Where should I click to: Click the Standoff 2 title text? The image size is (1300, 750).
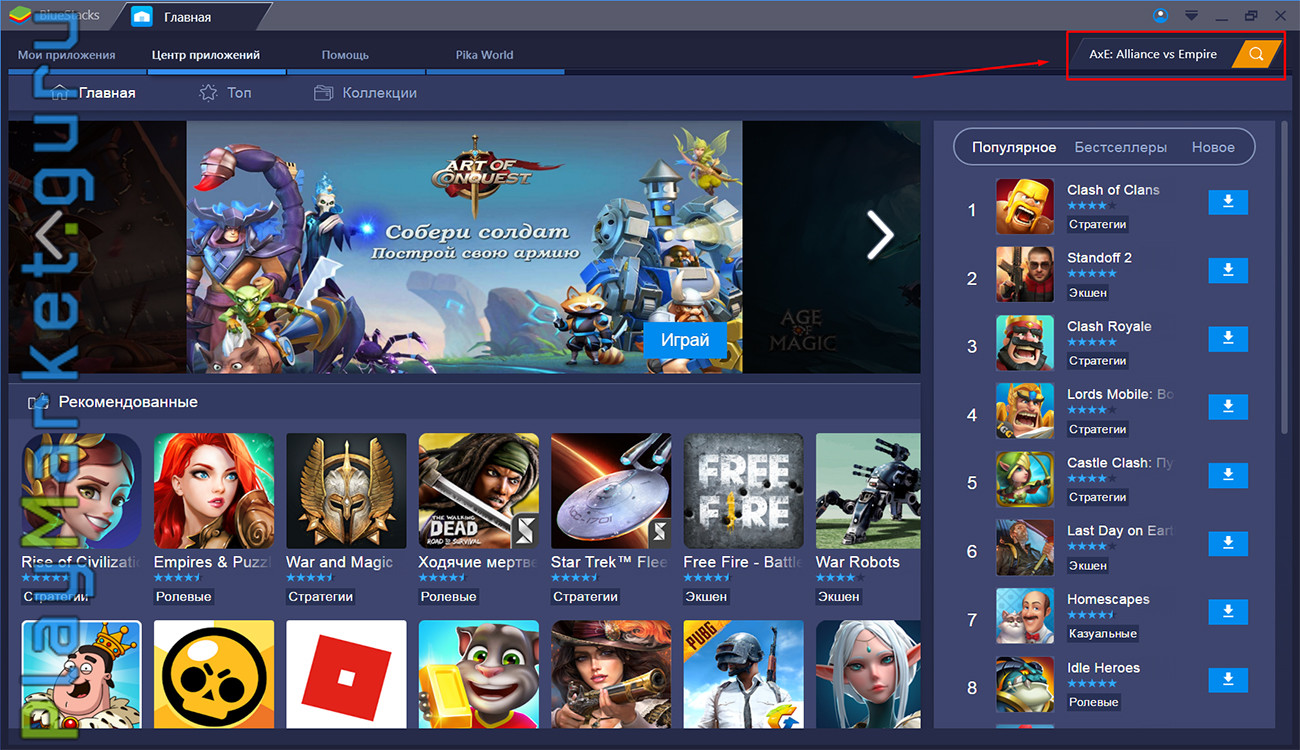click(x=1099, y=258)
